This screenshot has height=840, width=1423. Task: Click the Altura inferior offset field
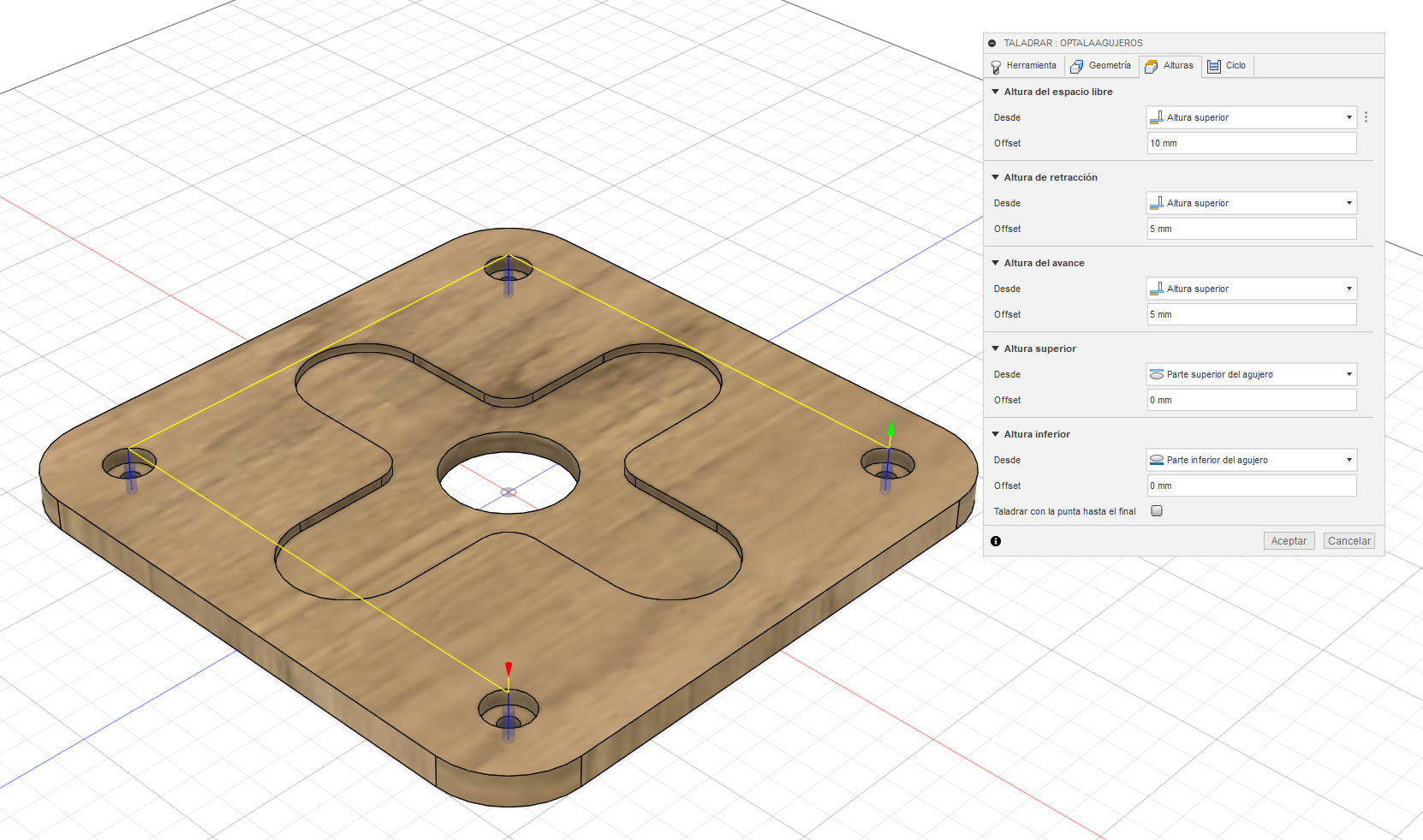tap(1252, 486)
